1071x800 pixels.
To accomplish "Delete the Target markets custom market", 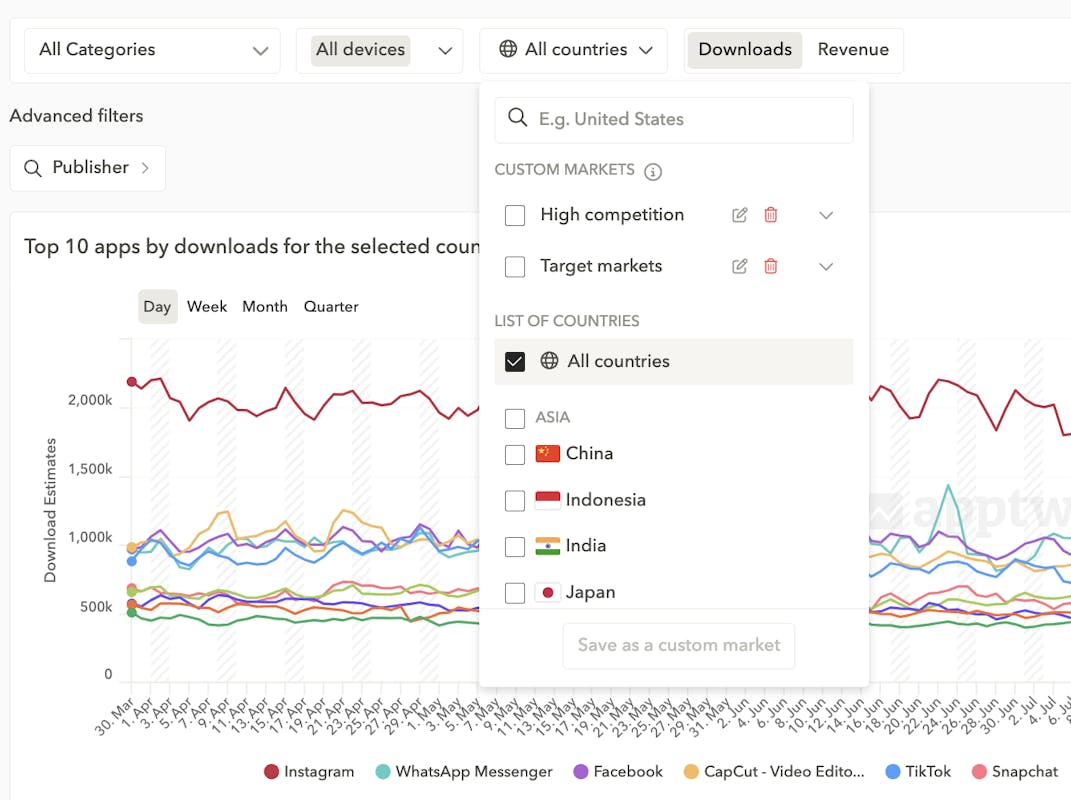I will [770, 266].
